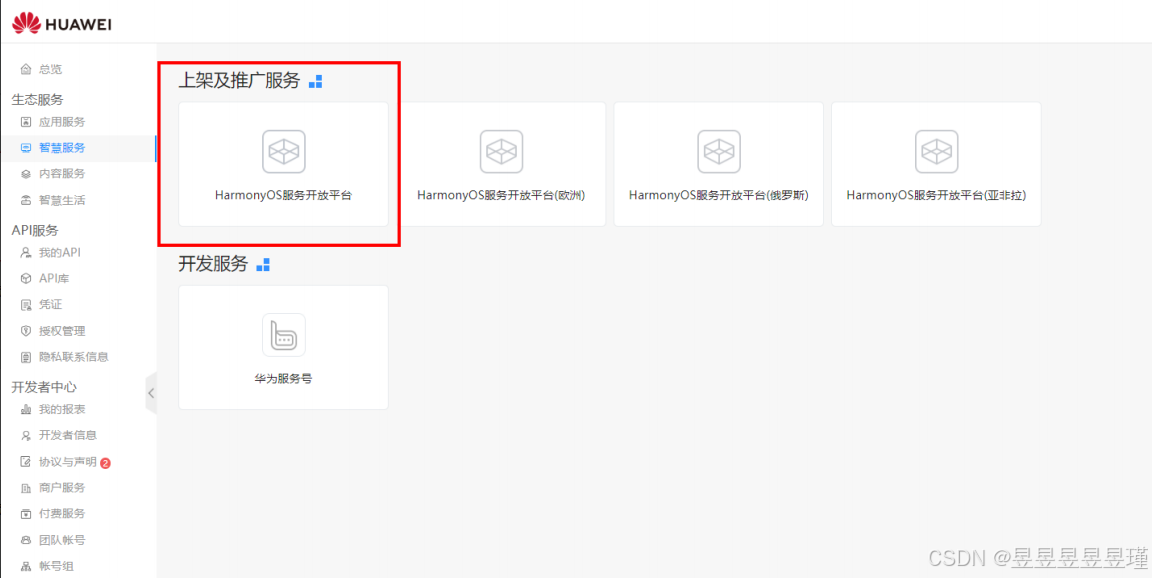Click the 协议与声明 sidebar text

[x=68, y=461]
